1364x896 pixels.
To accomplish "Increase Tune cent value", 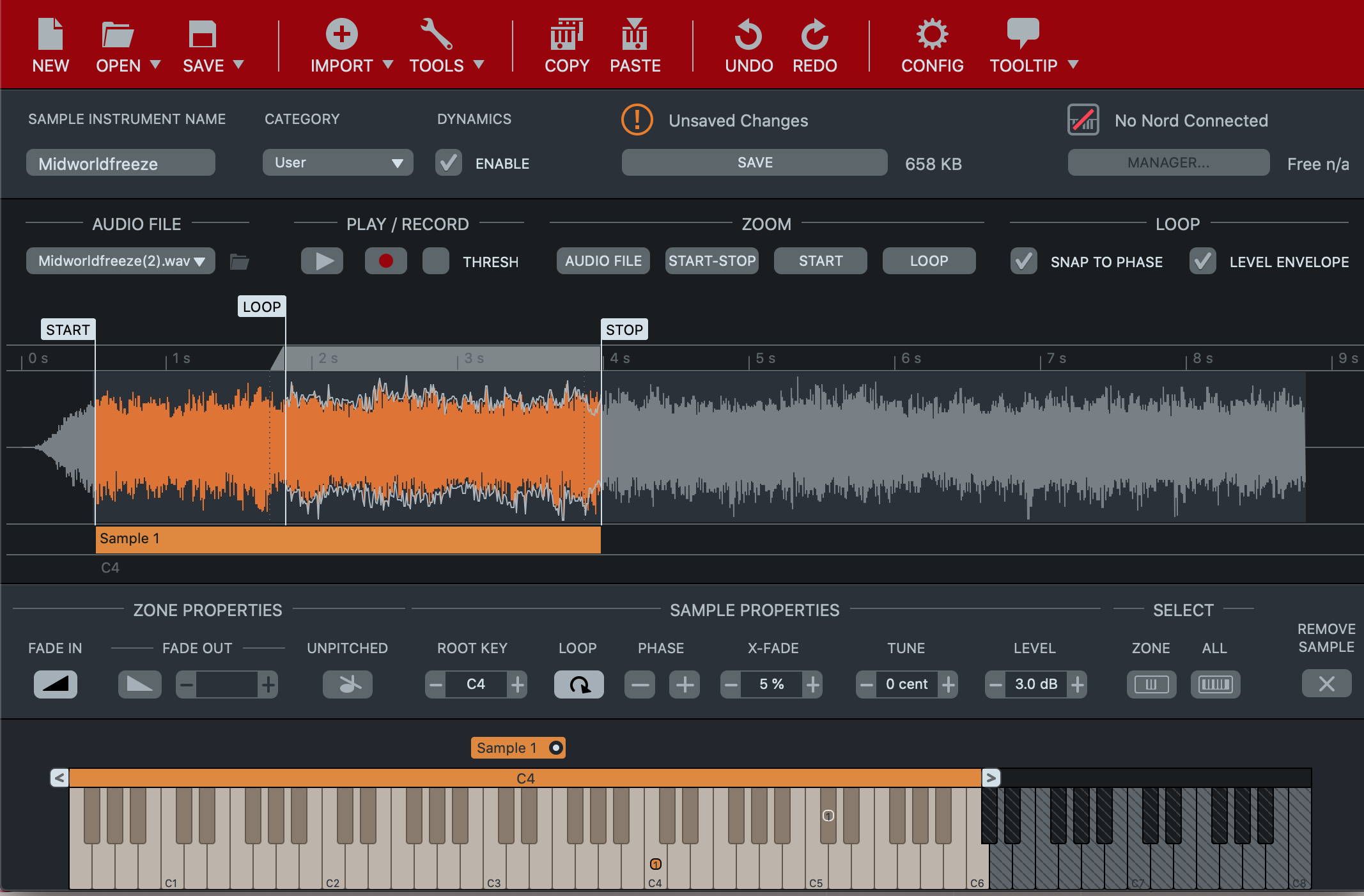I will tap(949, 684).
